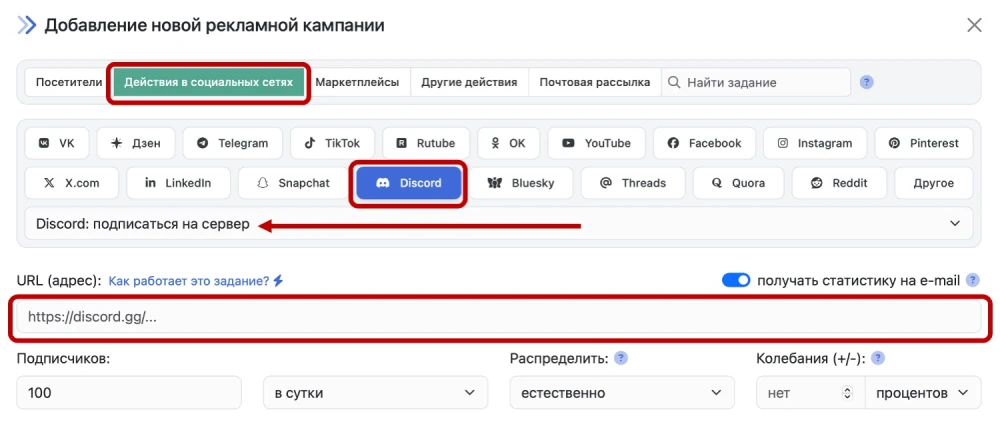The height and width of the screenshot is (424, 1000).
Task: Open the 'в сутки' period dropdown
Action: [375, 393]
